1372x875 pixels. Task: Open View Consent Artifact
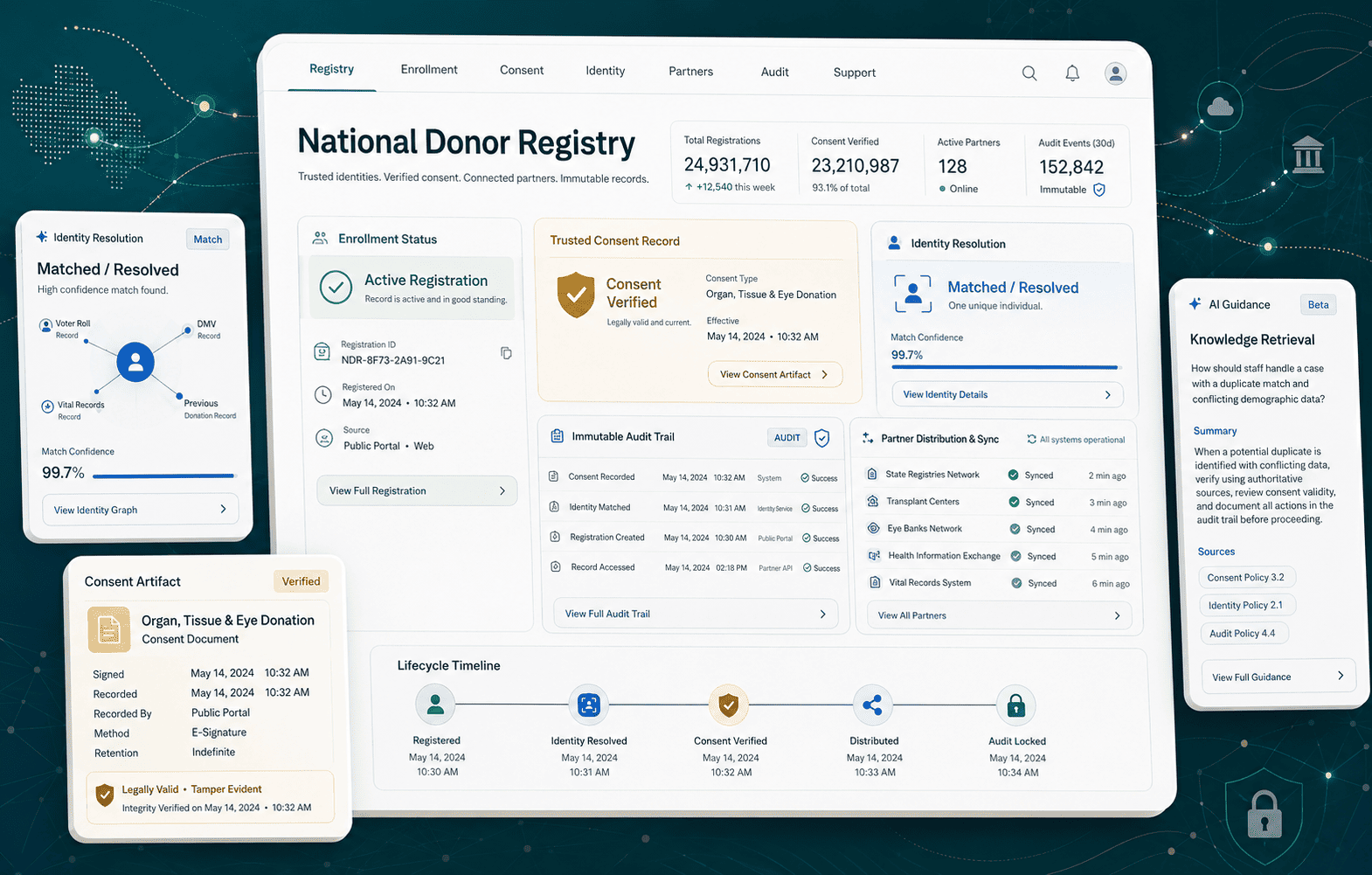coord(775,374)
